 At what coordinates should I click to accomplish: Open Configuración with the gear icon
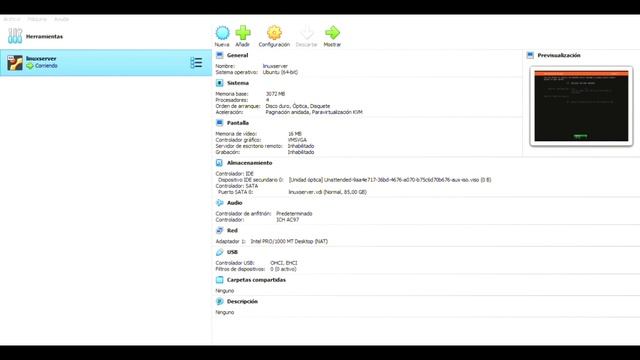[274, 33]
